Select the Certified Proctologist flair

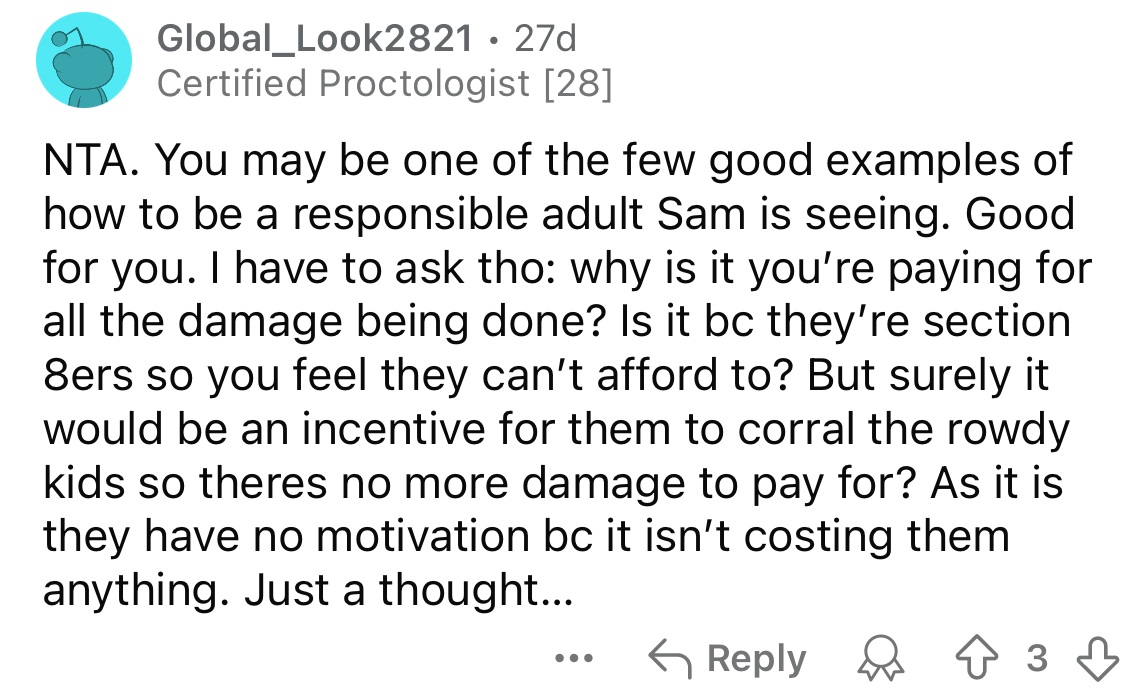343,83
